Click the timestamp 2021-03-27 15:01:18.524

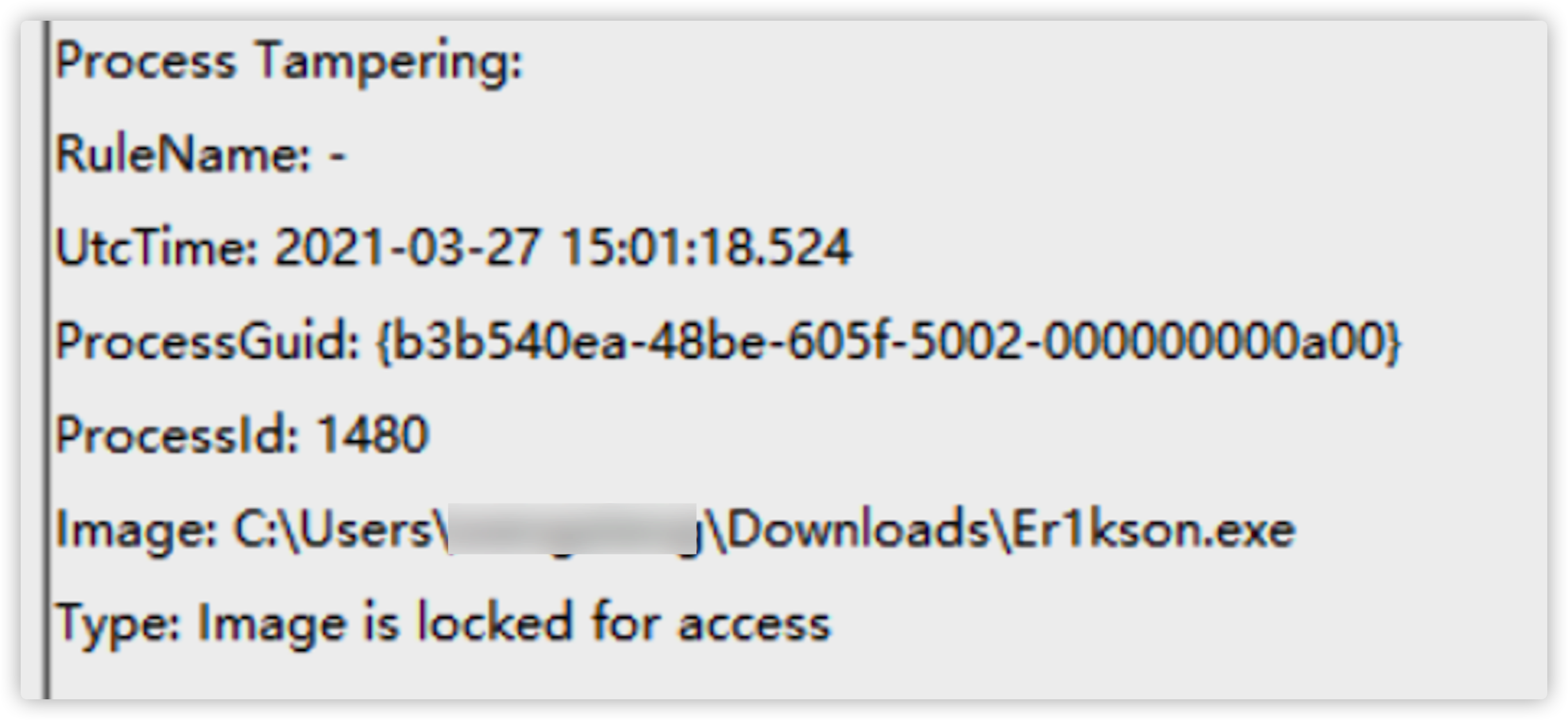pos(563,247)
